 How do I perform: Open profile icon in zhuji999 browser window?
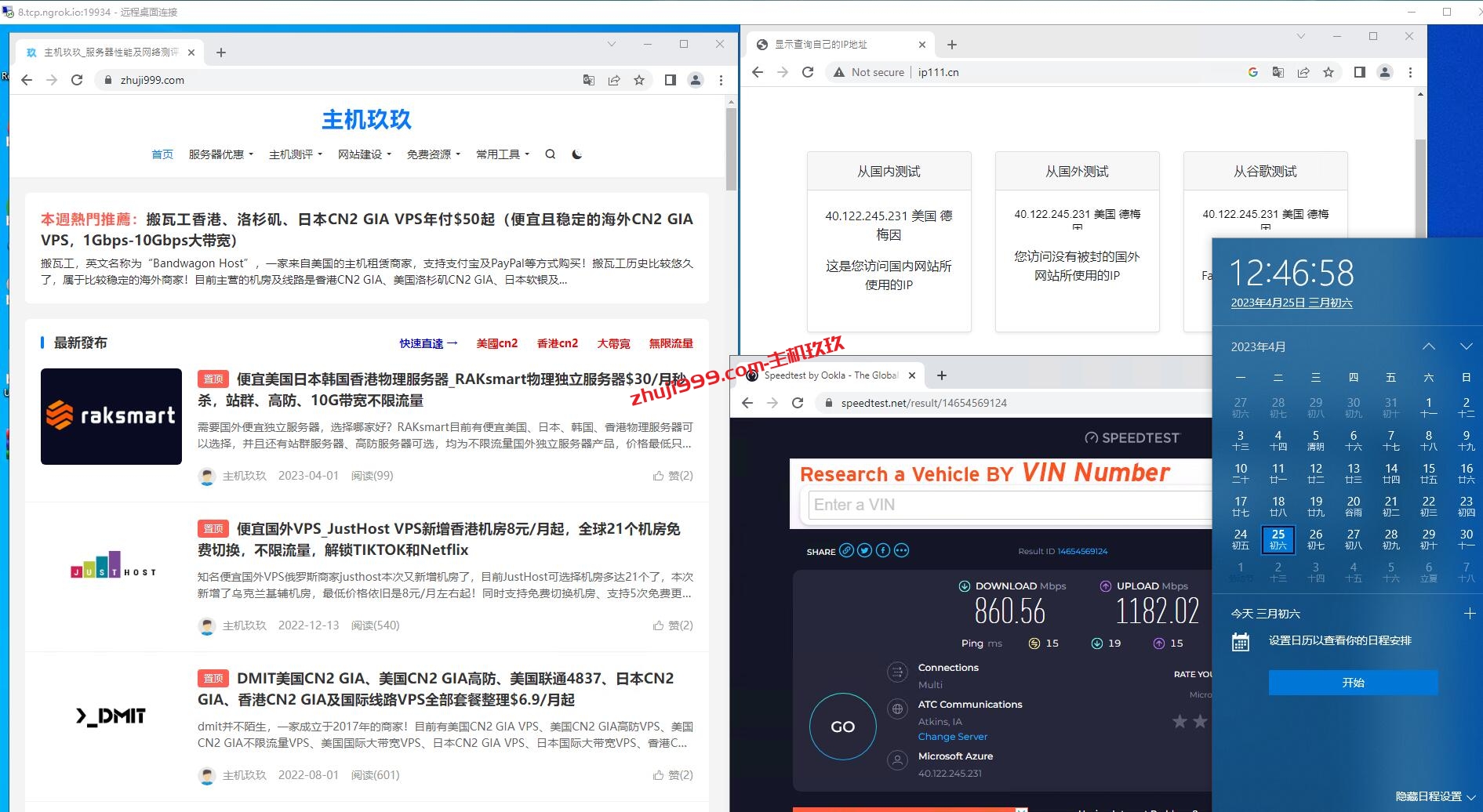click(x=695, y=80)
